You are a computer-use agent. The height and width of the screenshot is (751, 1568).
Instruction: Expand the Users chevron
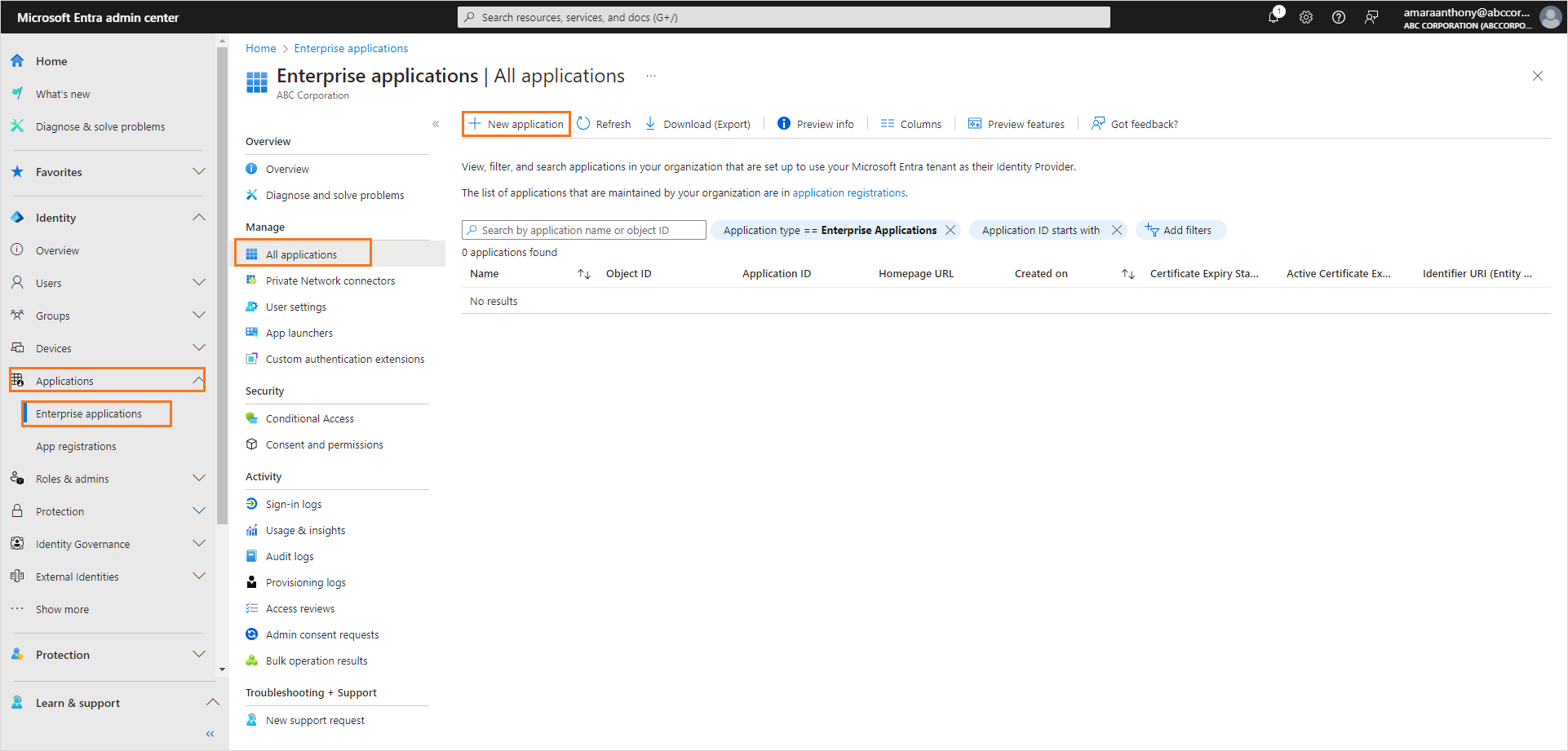point(198,282)
